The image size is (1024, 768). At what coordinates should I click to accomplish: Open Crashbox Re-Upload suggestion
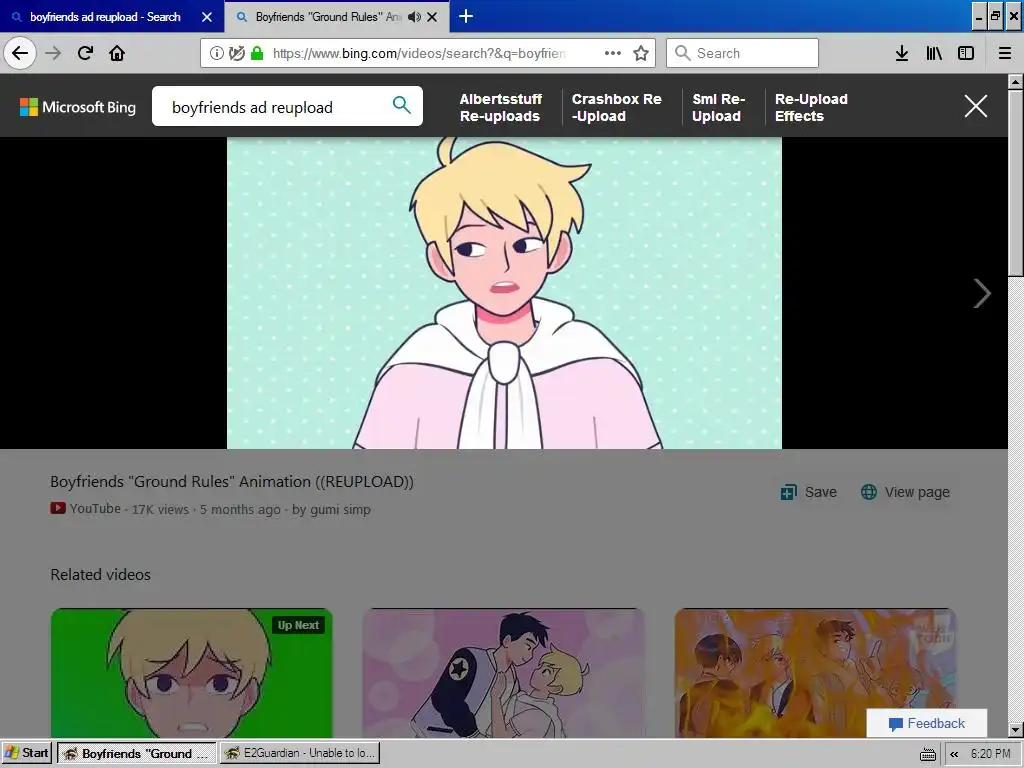click(616, 108)
